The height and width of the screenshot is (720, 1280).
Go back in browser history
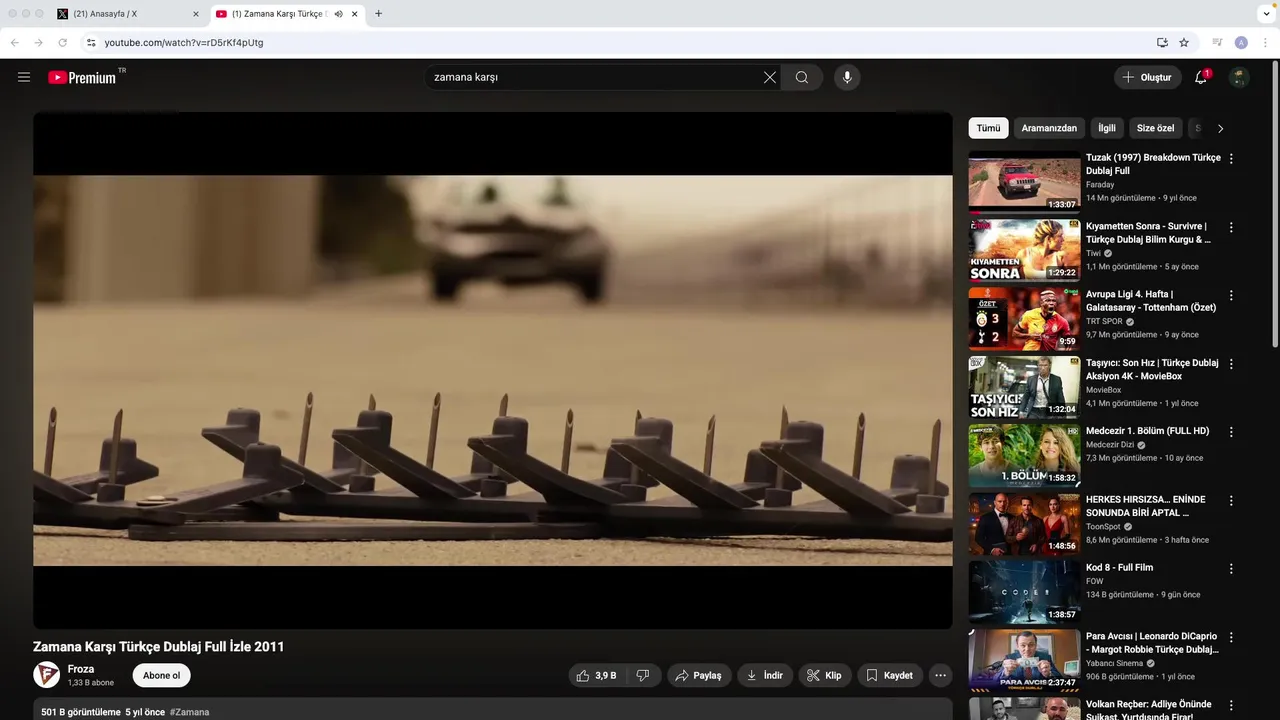coord(15,43)
